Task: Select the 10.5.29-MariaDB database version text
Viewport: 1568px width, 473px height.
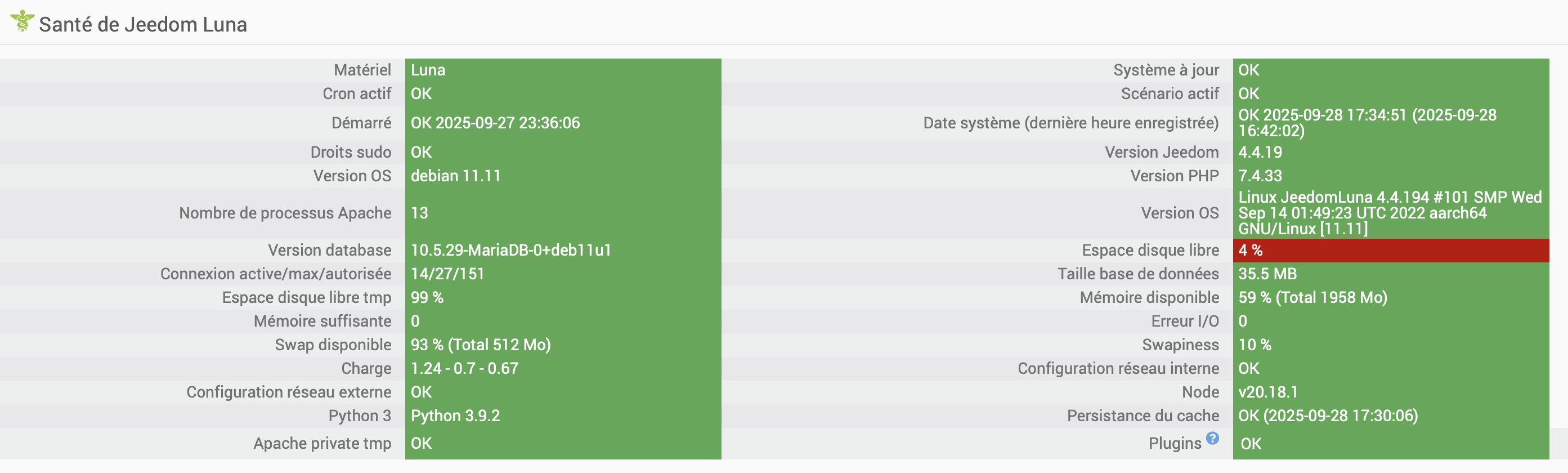Action: point(510,250)
